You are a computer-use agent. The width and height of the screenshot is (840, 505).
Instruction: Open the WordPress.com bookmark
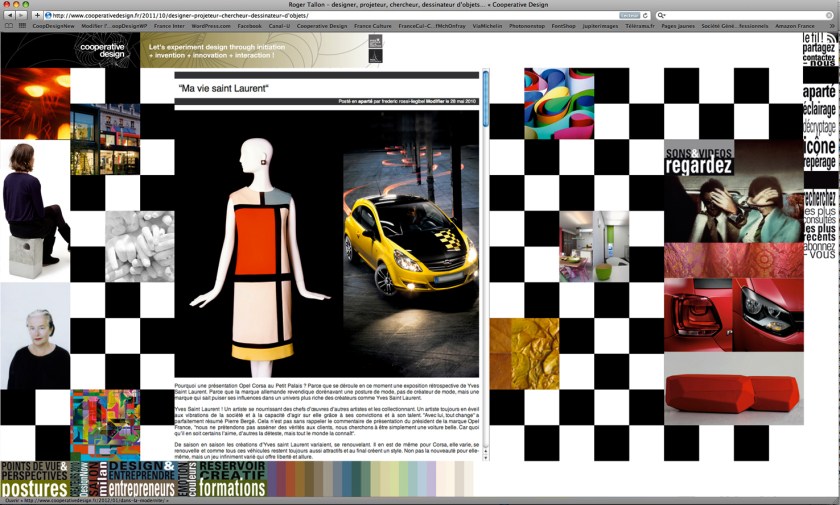point(211,26)
